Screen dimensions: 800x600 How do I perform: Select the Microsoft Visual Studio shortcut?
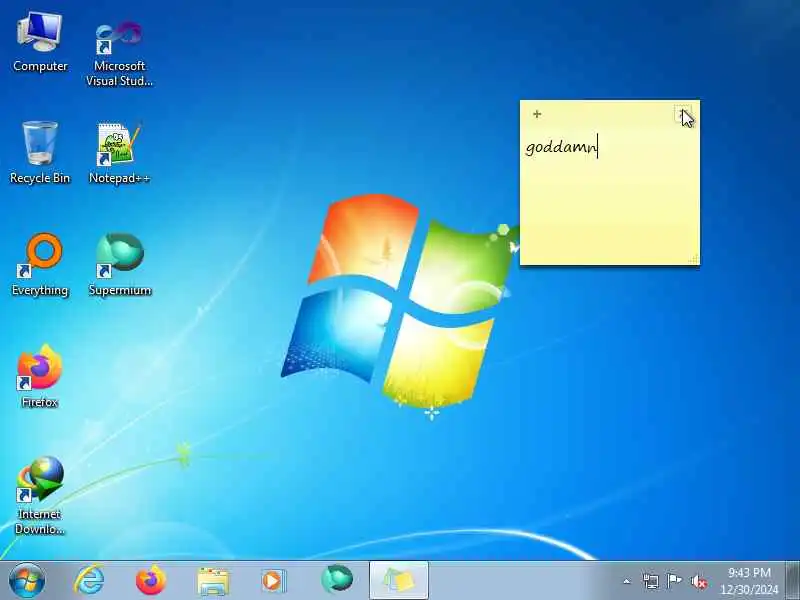point(119,53)
